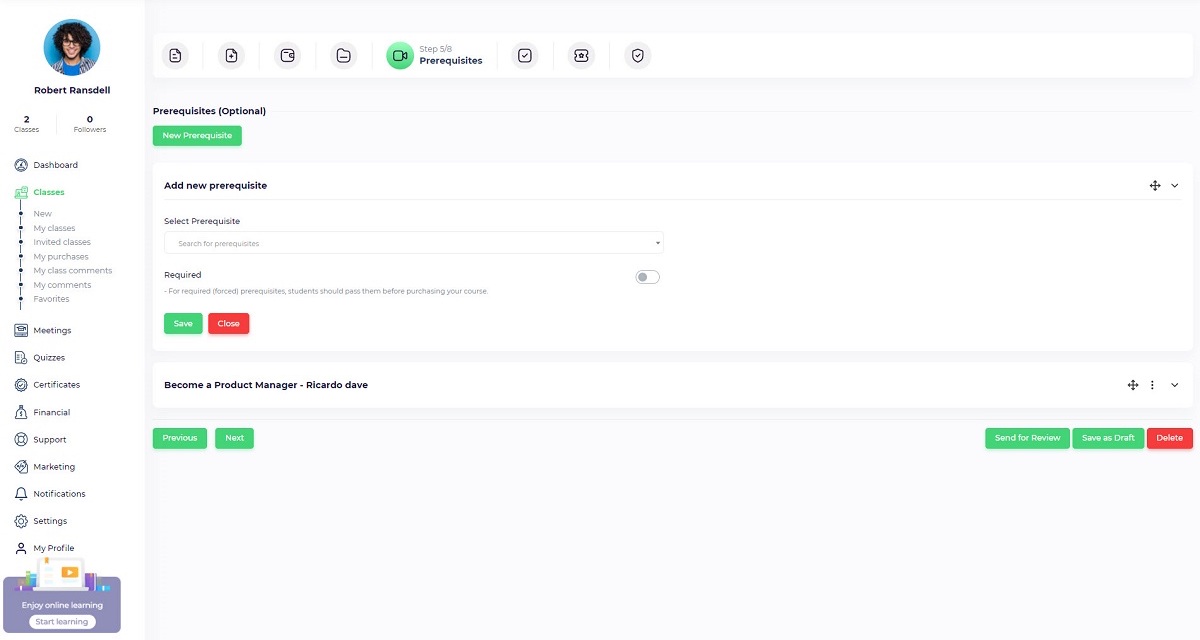Screen dimensions: 1200x640
Task: Click Robert Ransdell's profile avatar
Action: 72,47
